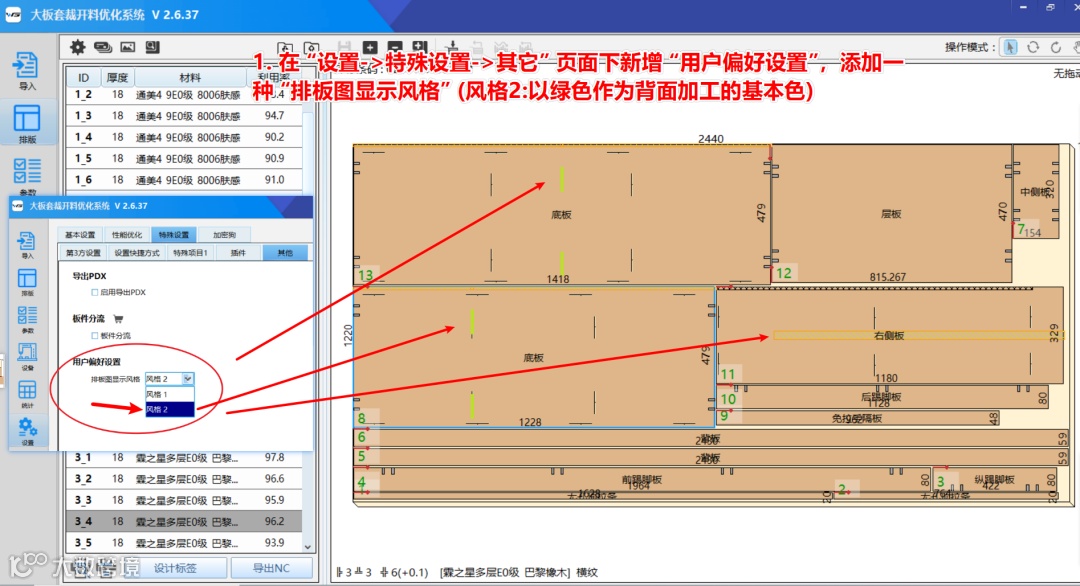Click panel number 8 底板 in layout

coord(534,358)
